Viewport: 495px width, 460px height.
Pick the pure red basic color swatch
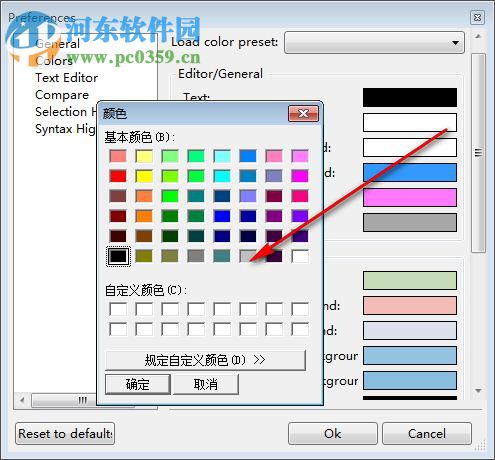(x=118, y=176)
